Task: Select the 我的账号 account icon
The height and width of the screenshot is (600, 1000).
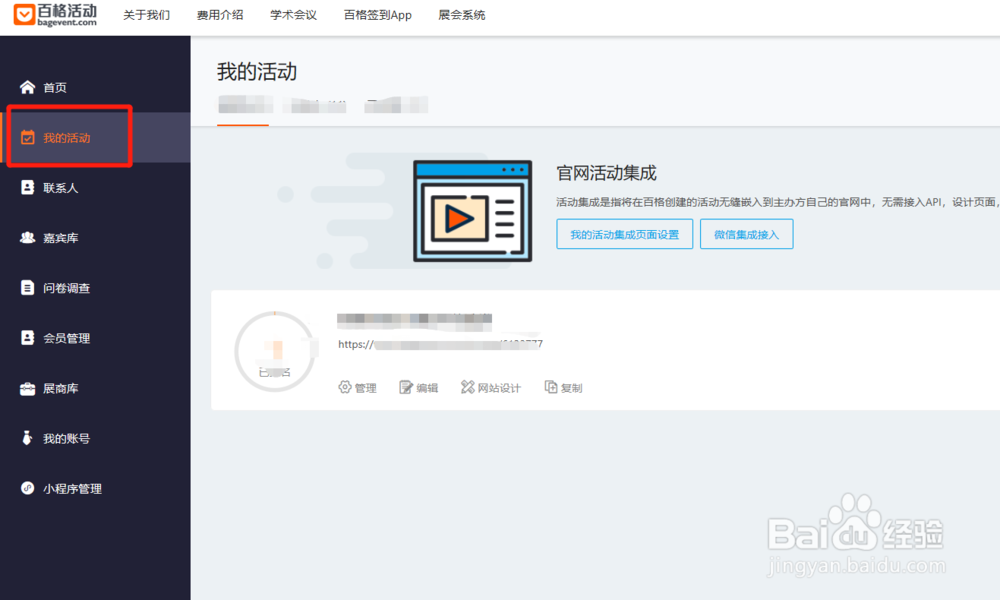Action: [29, 437]
